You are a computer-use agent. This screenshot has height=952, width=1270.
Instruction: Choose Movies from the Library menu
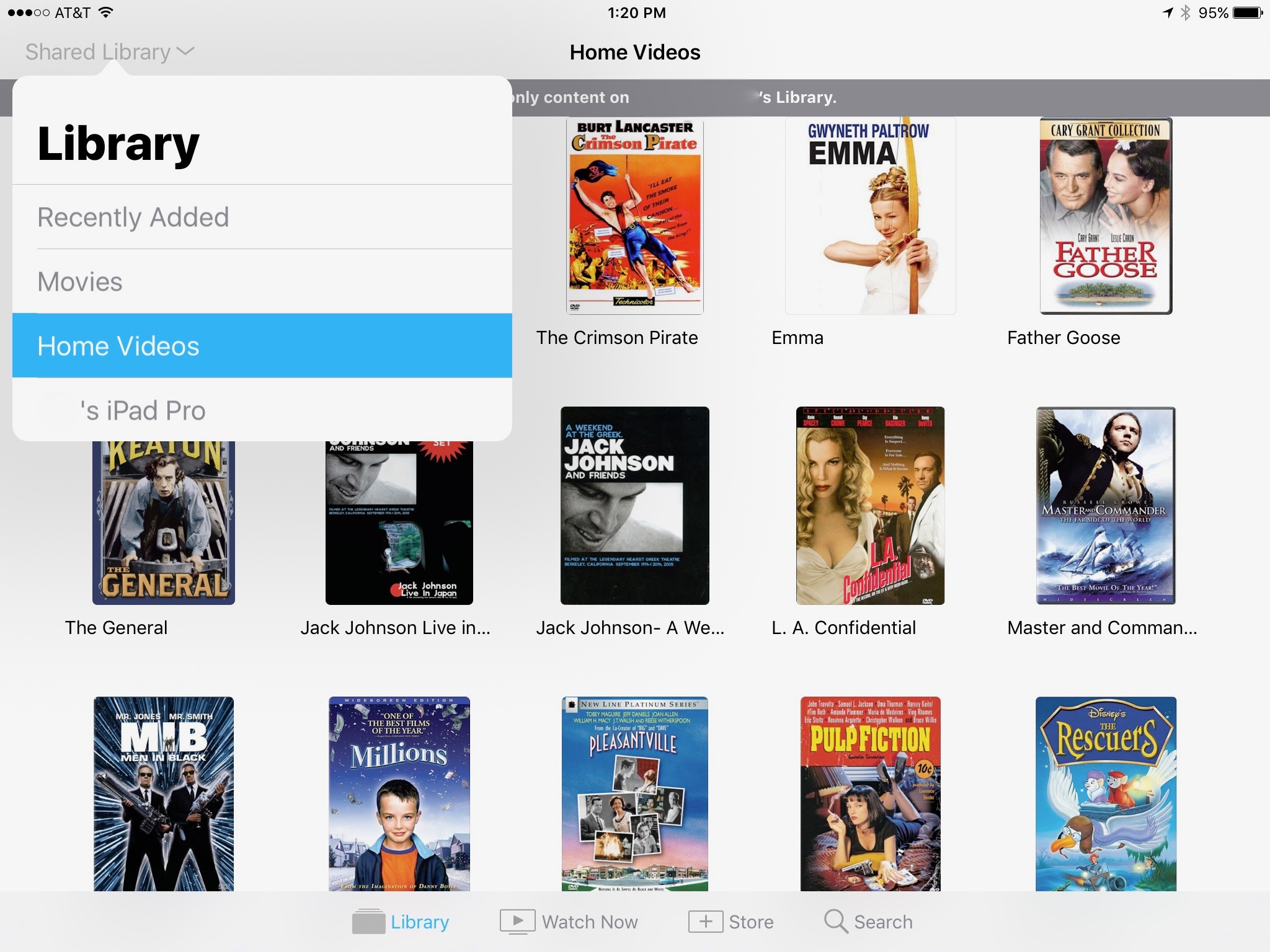click(x=262, y=281)
